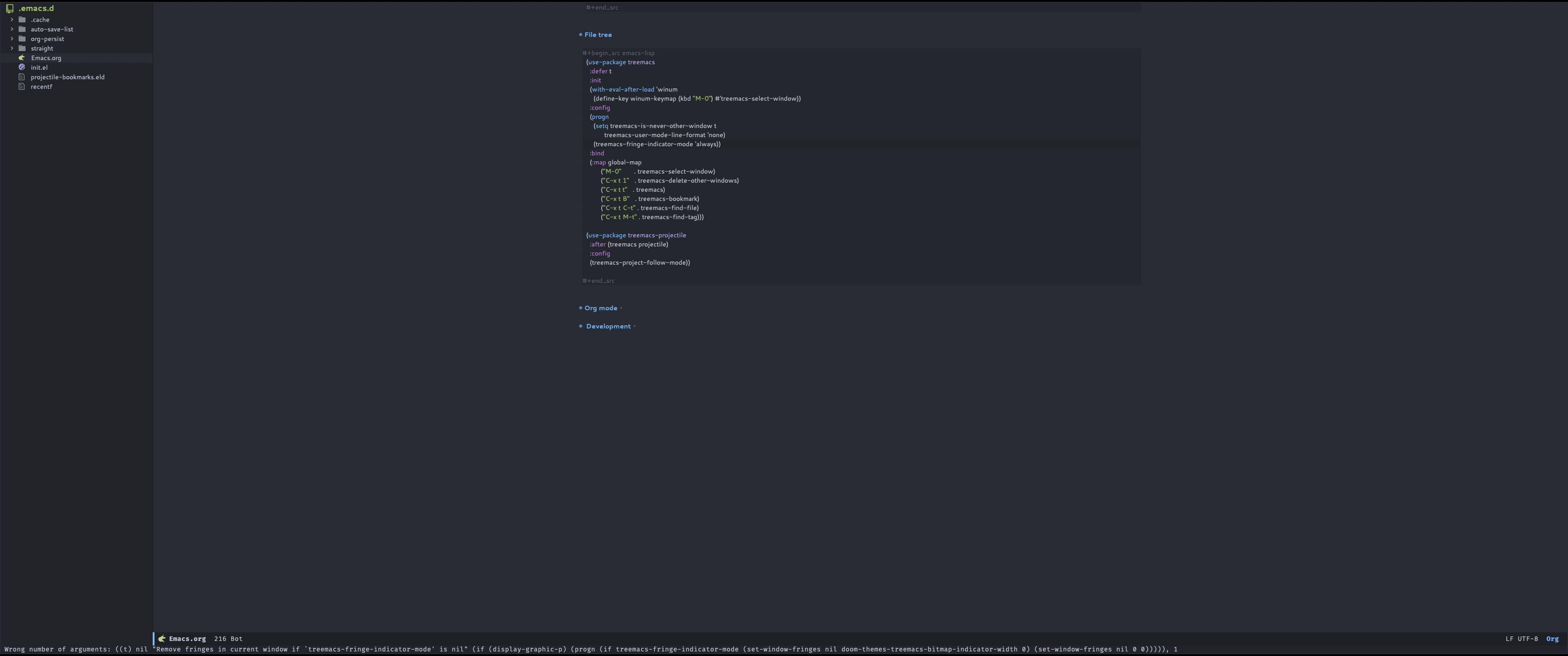This screenshot has height=656, width=1568.
Task: Click the file icon next to recentf
Action: pos(22,87)
